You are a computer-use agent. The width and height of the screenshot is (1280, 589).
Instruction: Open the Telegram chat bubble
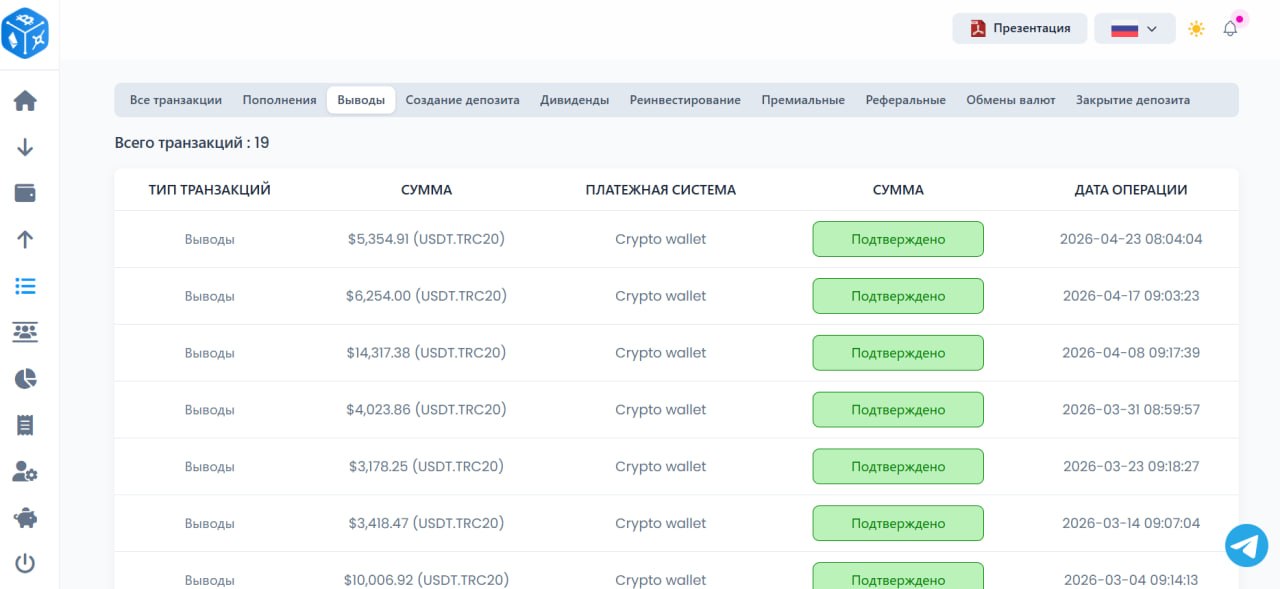pos(1246,545)
